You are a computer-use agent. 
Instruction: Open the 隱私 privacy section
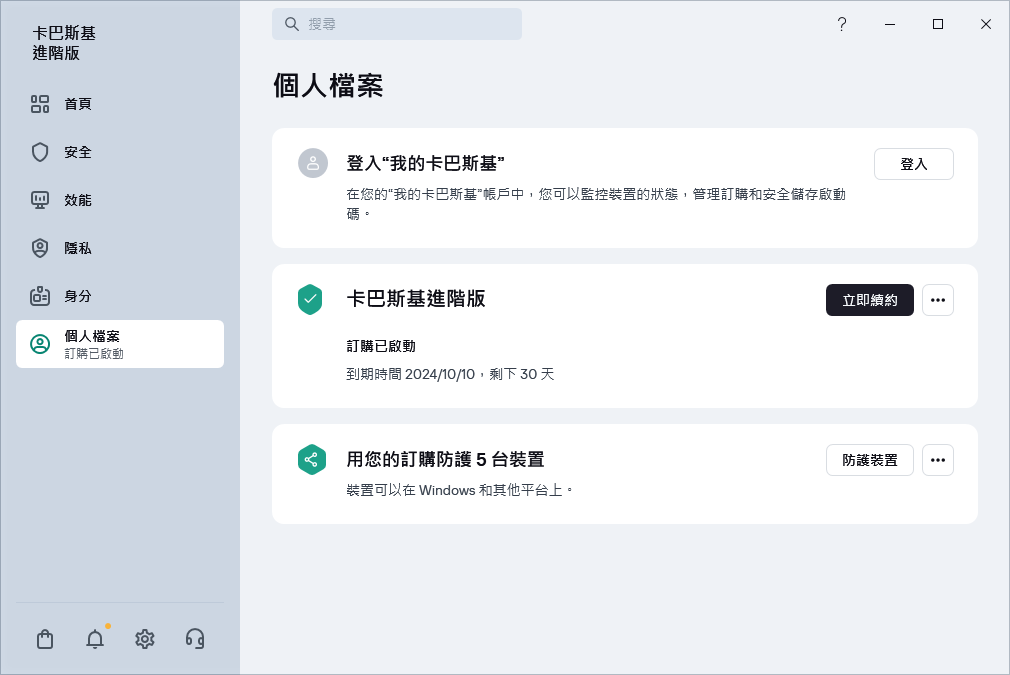point(77,248)
